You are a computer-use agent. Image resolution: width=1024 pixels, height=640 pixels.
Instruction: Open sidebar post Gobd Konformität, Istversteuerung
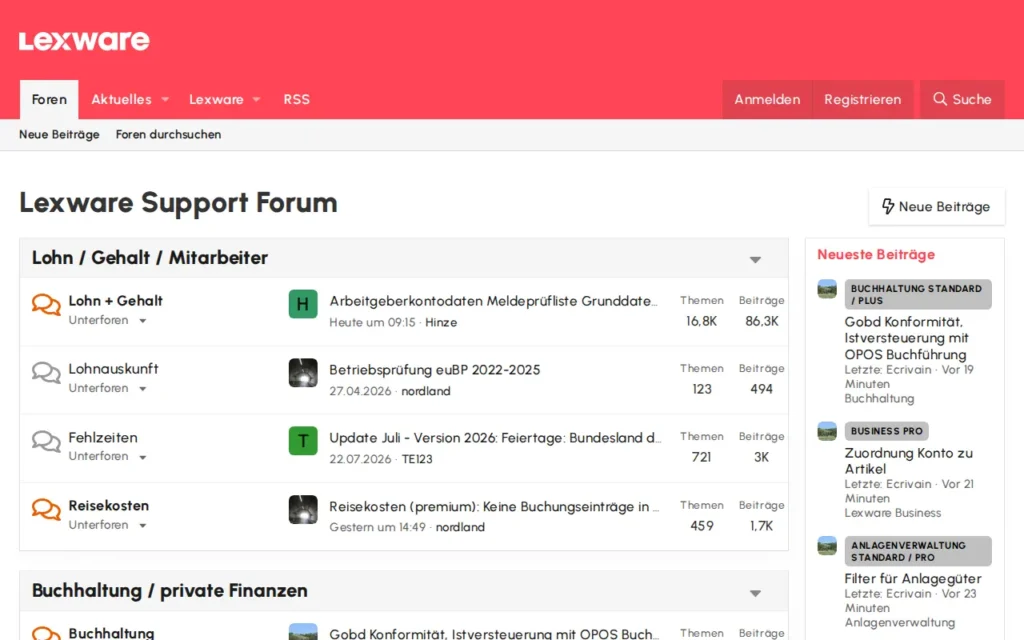click(x=906, y=338)
